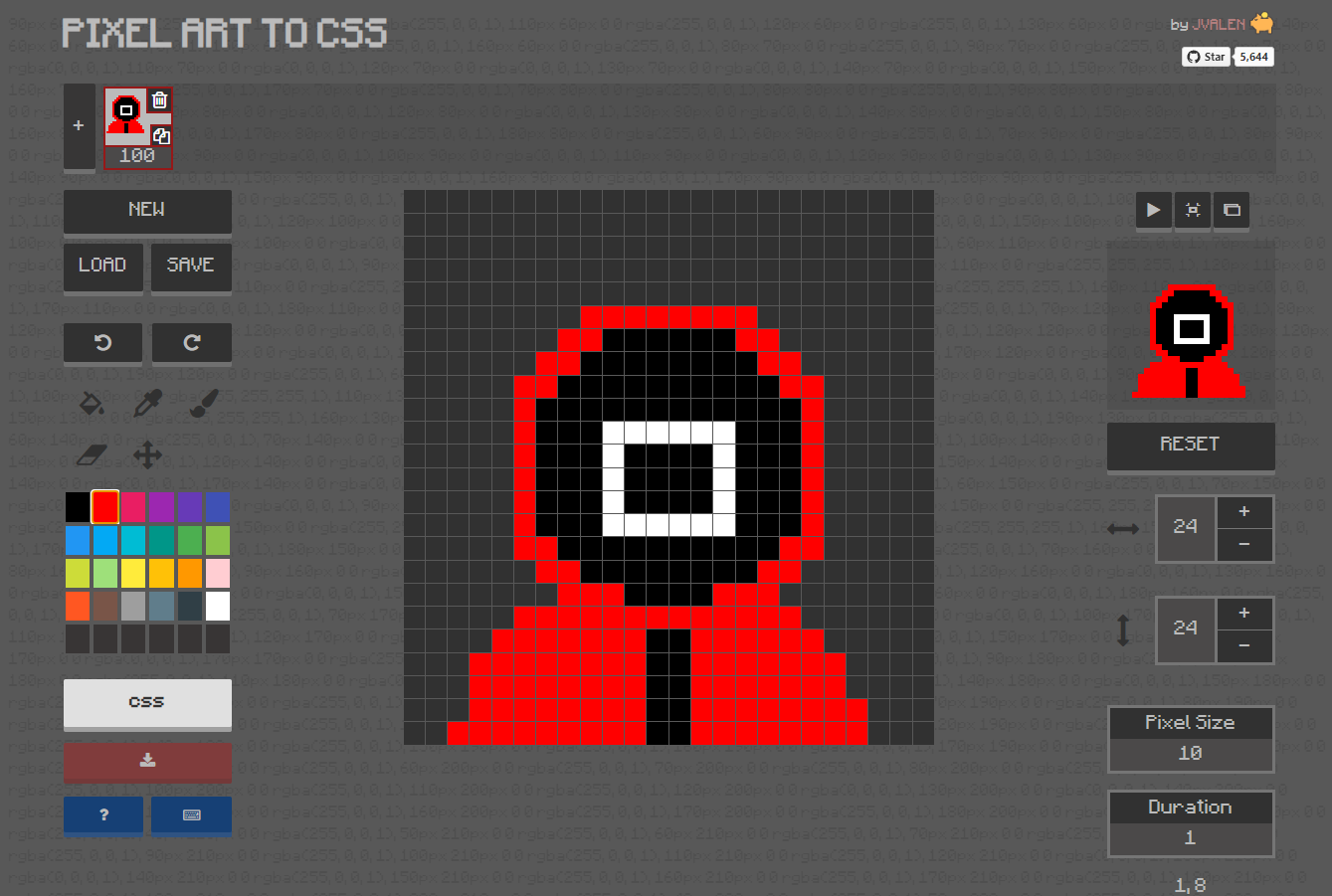The width and height of the screenshot is (1332, 896).
Task: Increase the grid height with plus
Action: 1244,614
